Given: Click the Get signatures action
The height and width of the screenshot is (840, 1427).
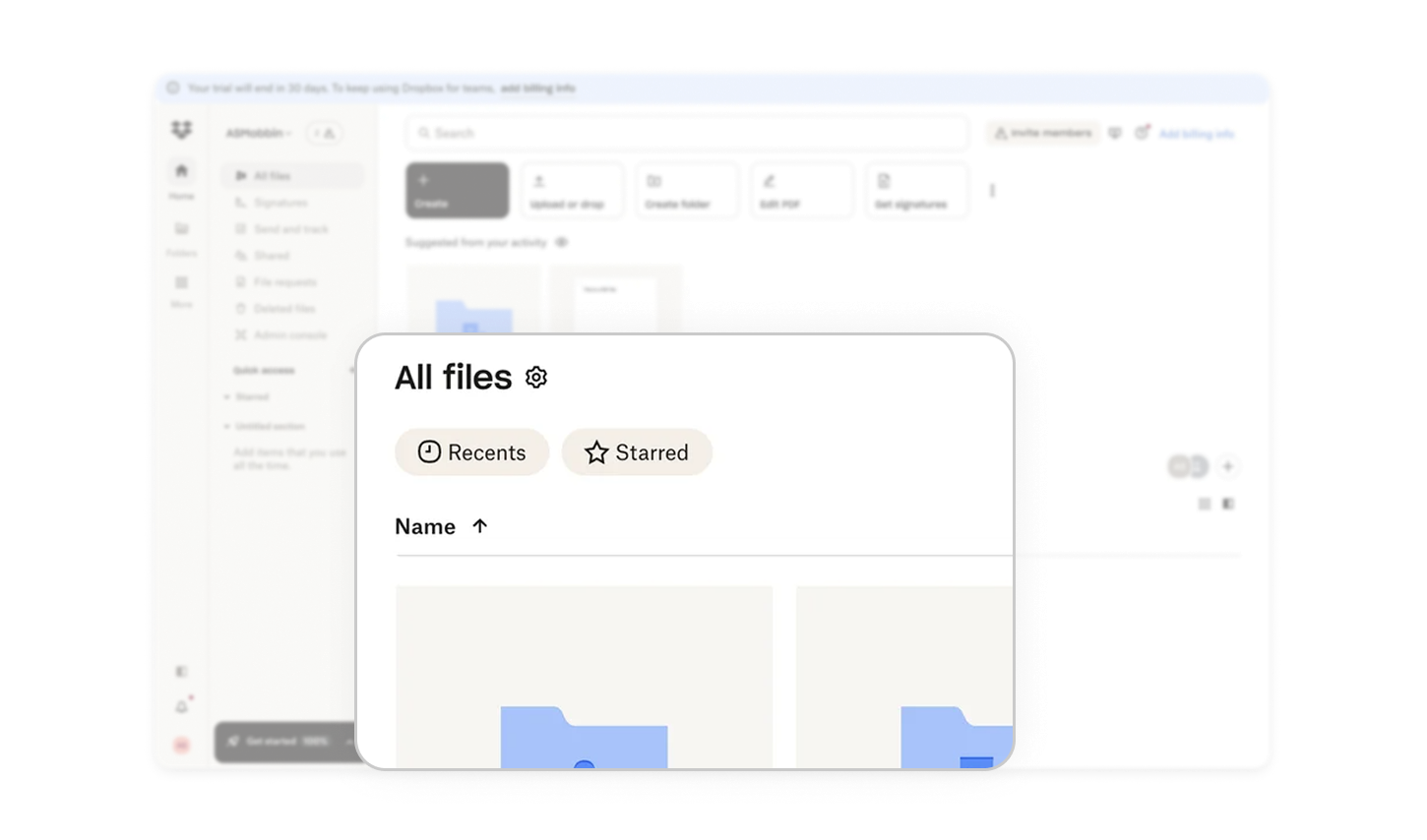Looking at the screenshot, I should pos(914,190).
